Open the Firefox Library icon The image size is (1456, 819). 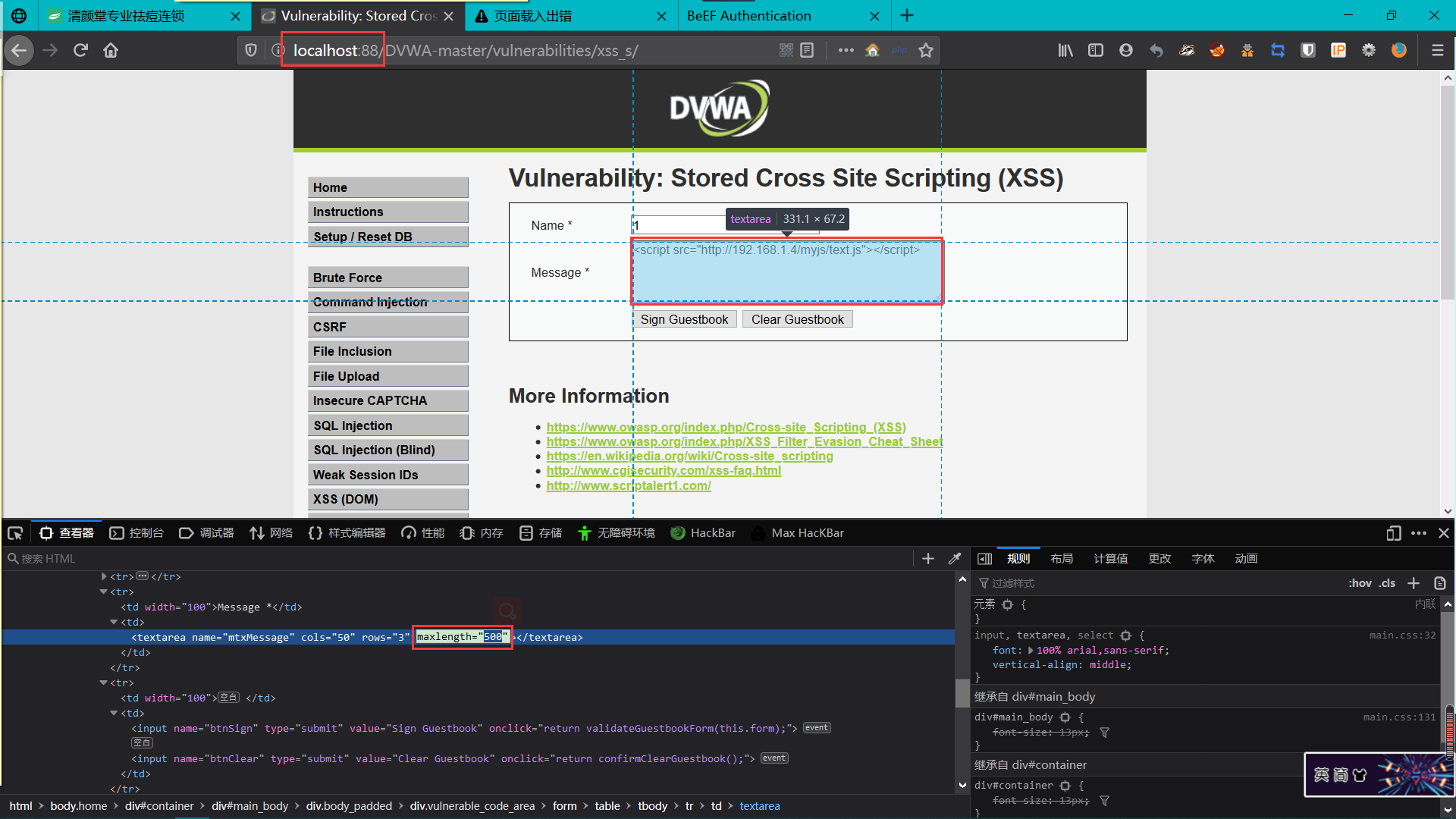tap(1065, 50)
